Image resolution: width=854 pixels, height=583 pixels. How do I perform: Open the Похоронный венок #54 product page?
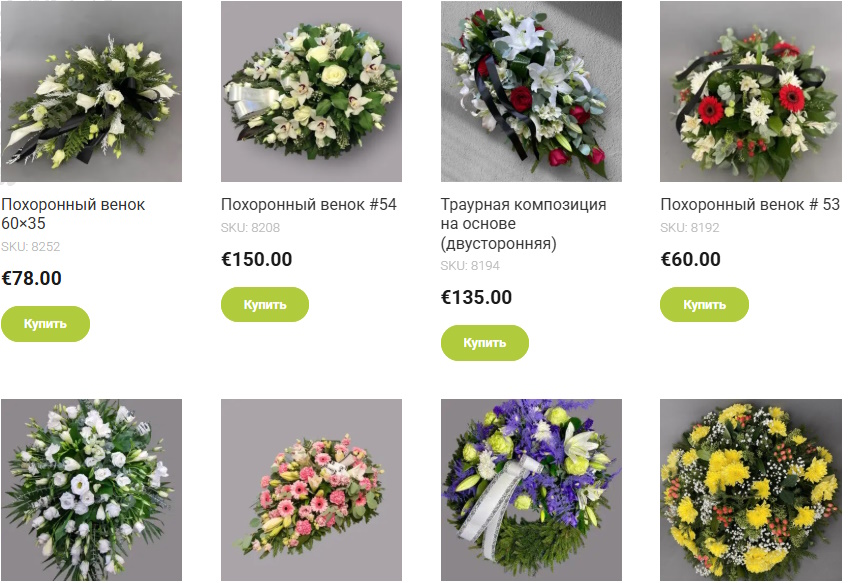click(x=308, y=203)
